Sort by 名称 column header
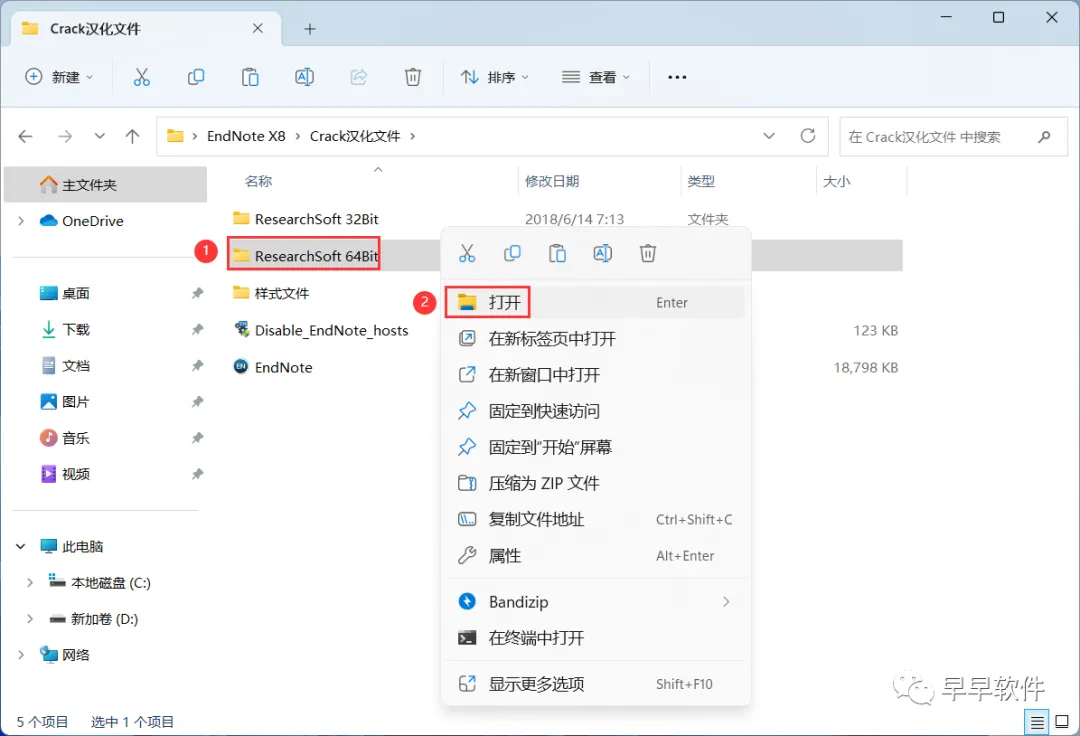This screenshot has height=736, width=1080. pos(258,181)
